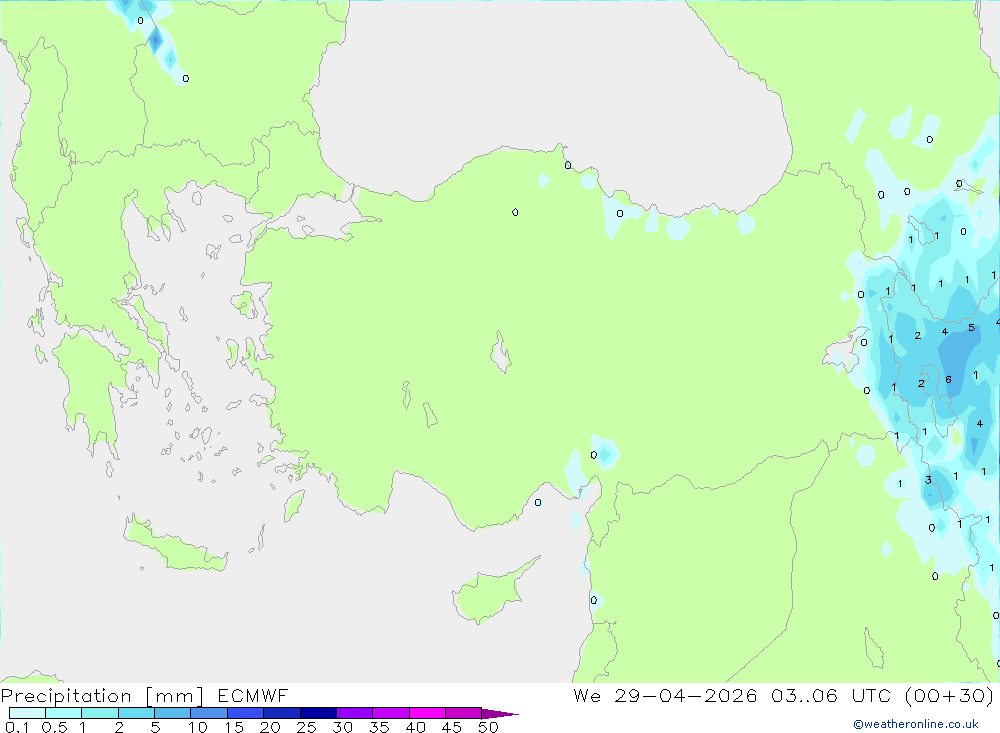Click the legend scale label "50"
The image size is (1000, 733).
[488, 727]
